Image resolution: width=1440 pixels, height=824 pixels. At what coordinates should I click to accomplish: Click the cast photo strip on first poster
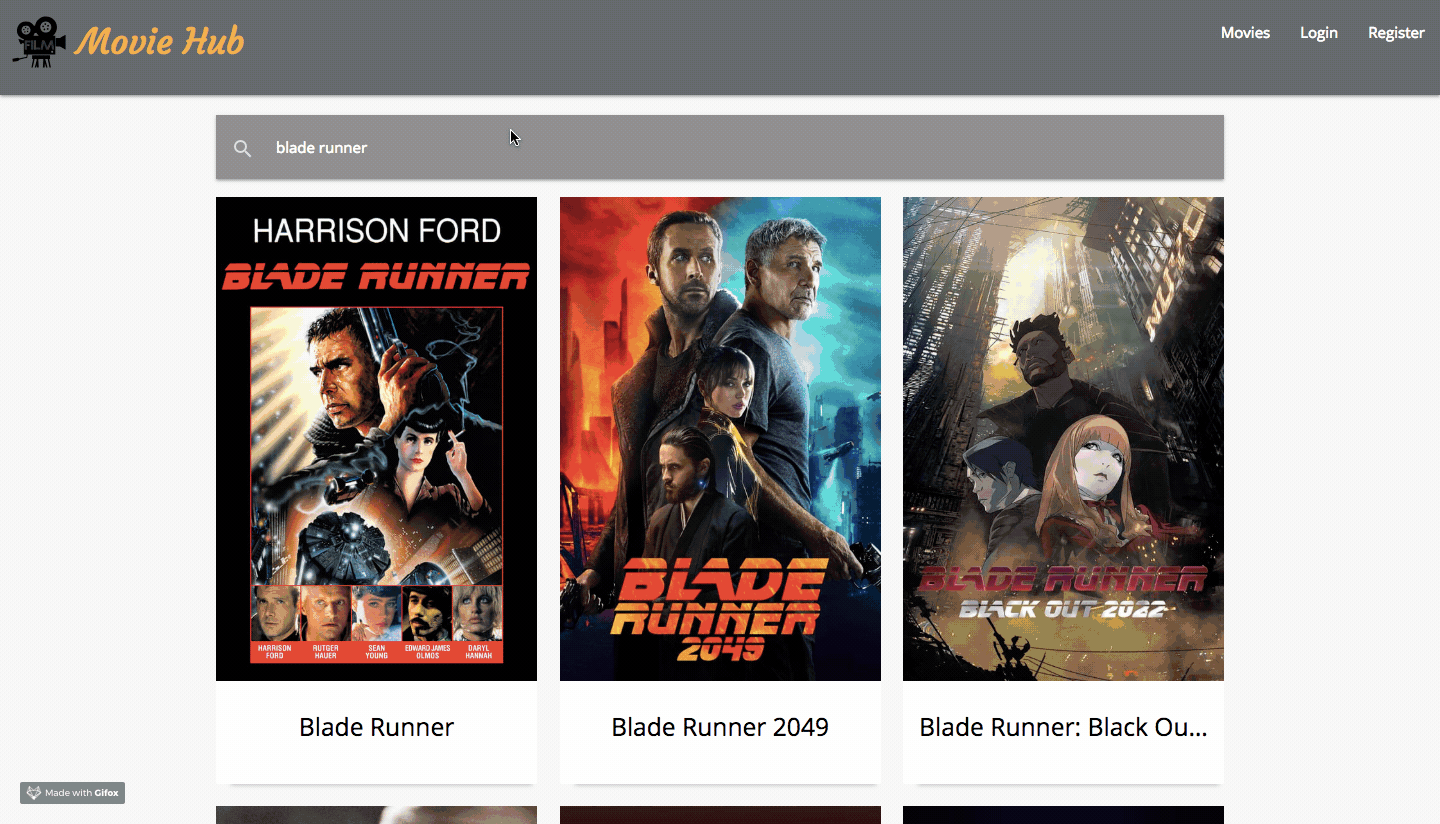click(376, 622)
